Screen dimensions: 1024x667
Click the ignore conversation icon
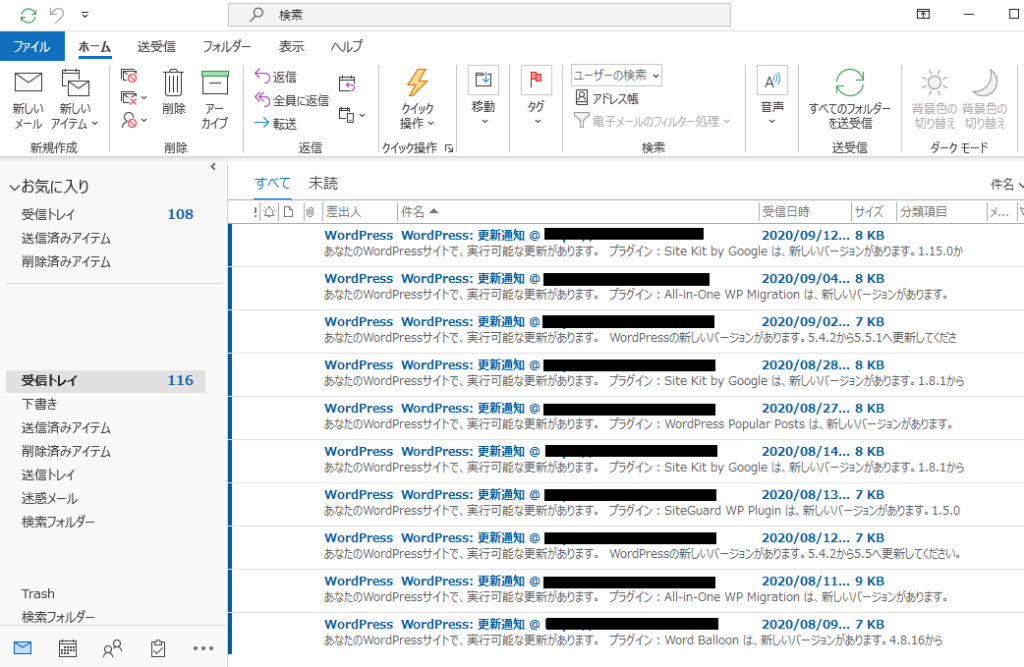[129, 76]
